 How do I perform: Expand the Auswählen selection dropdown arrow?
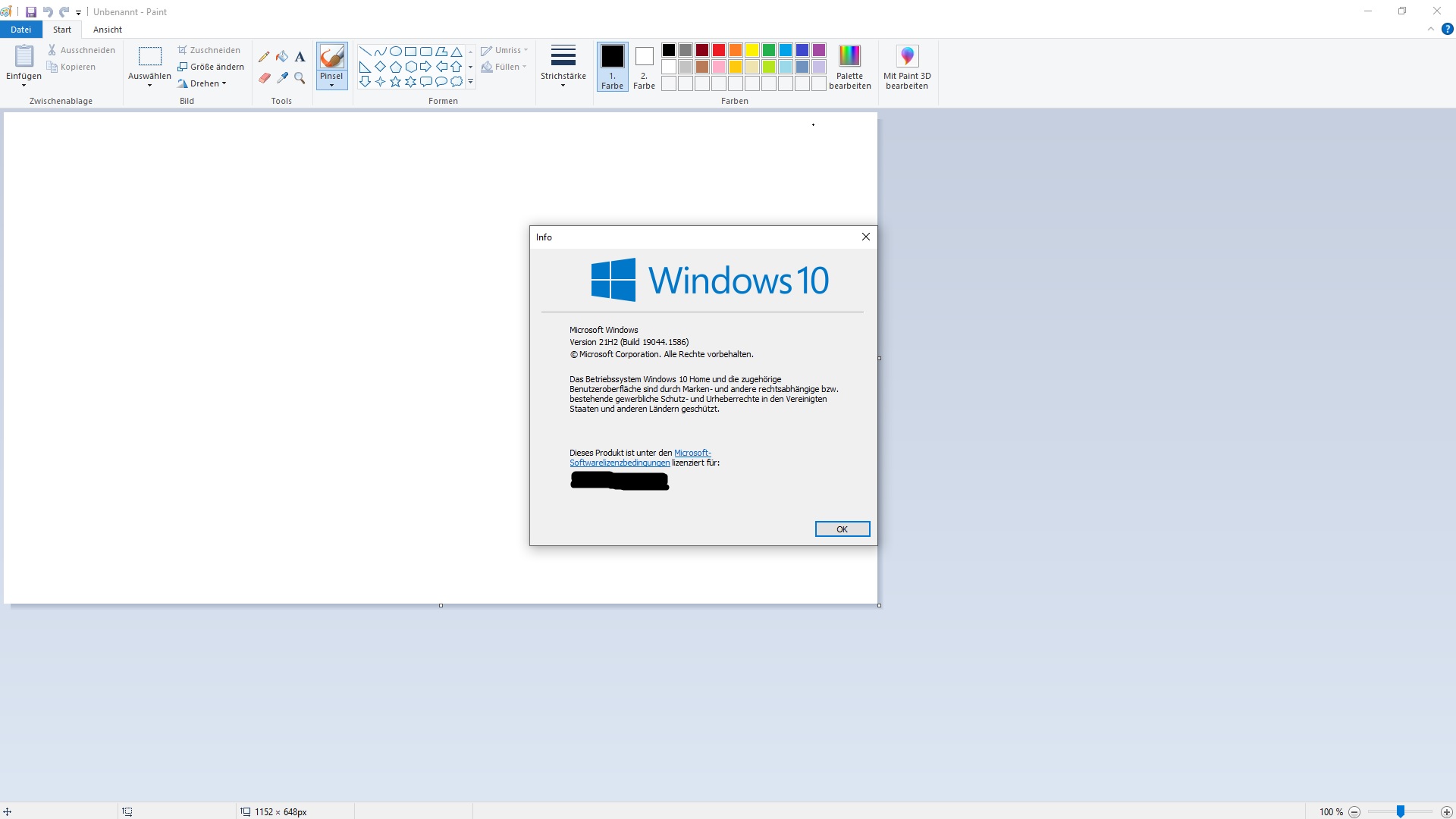point(149,85)
